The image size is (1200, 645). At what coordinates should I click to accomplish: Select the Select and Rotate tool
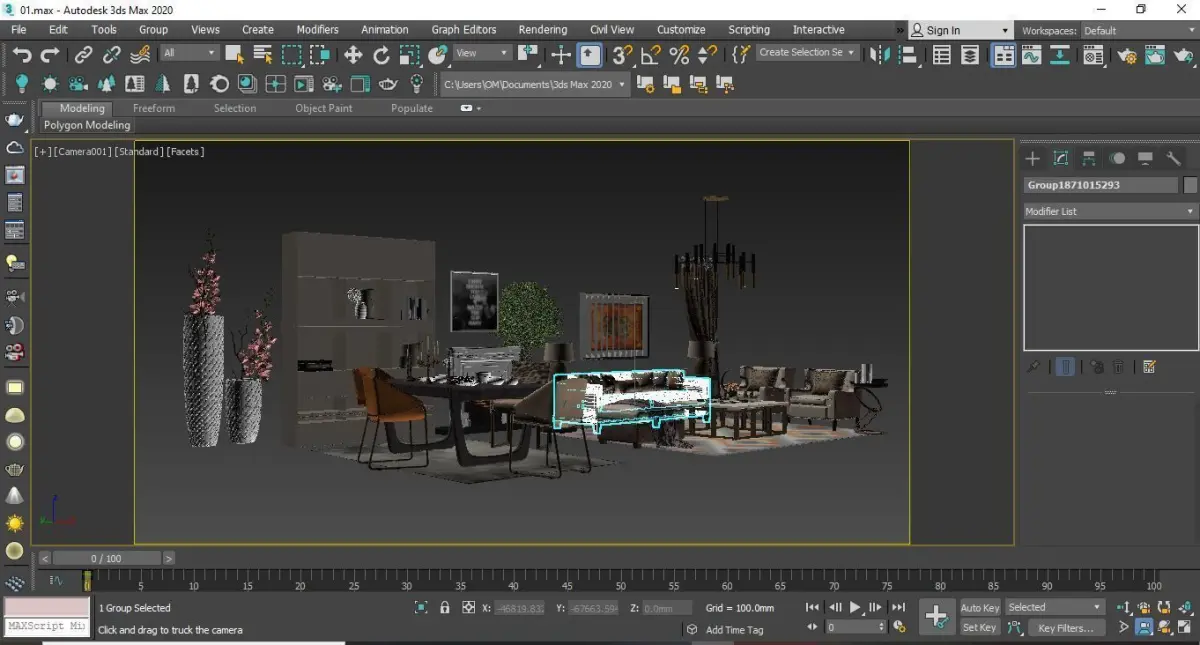(x=381, y=55)
